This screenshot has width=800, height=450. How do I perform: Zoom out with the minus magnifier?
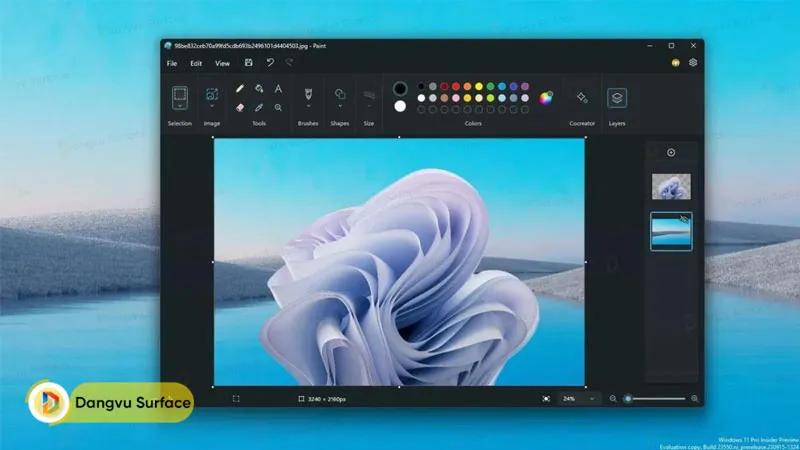613,399
